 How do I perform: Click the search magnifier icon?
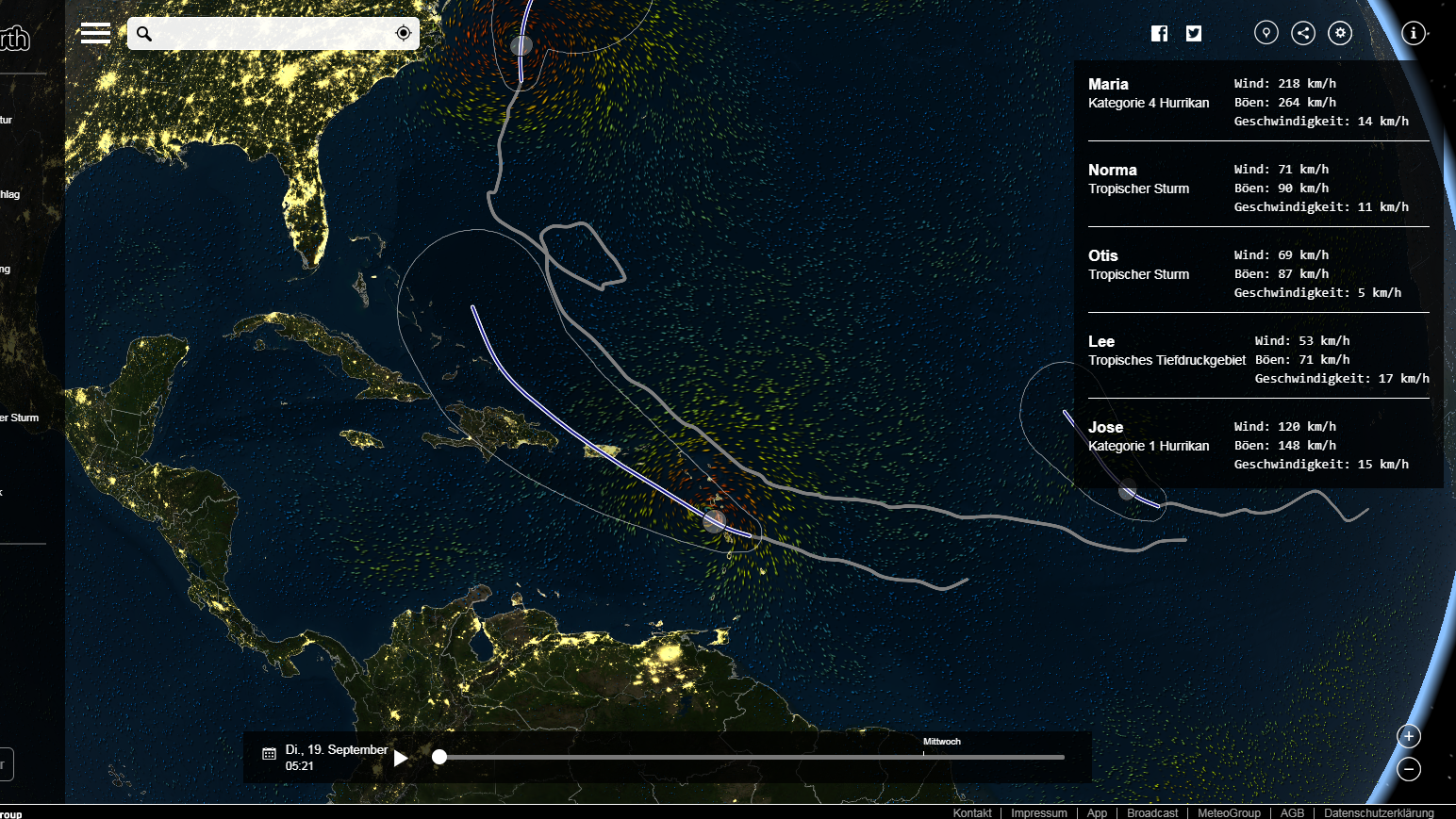pyautogui.click(x=144, y=34)
